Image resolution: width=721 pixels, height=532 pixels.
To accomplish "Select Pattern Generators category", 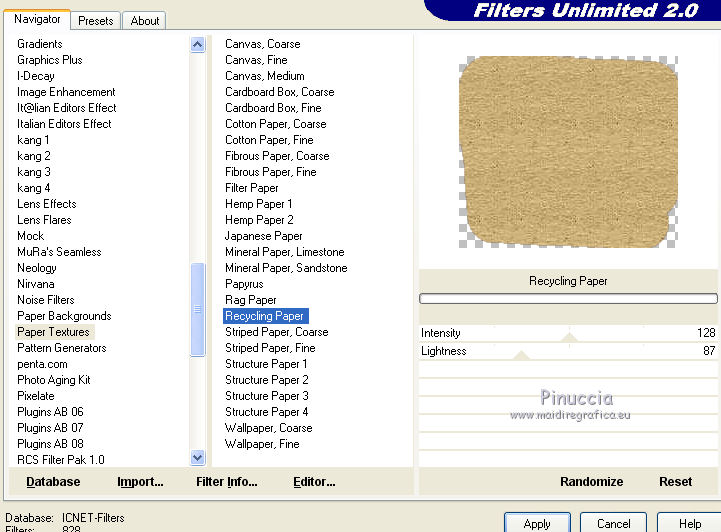I will coord(62,348).
